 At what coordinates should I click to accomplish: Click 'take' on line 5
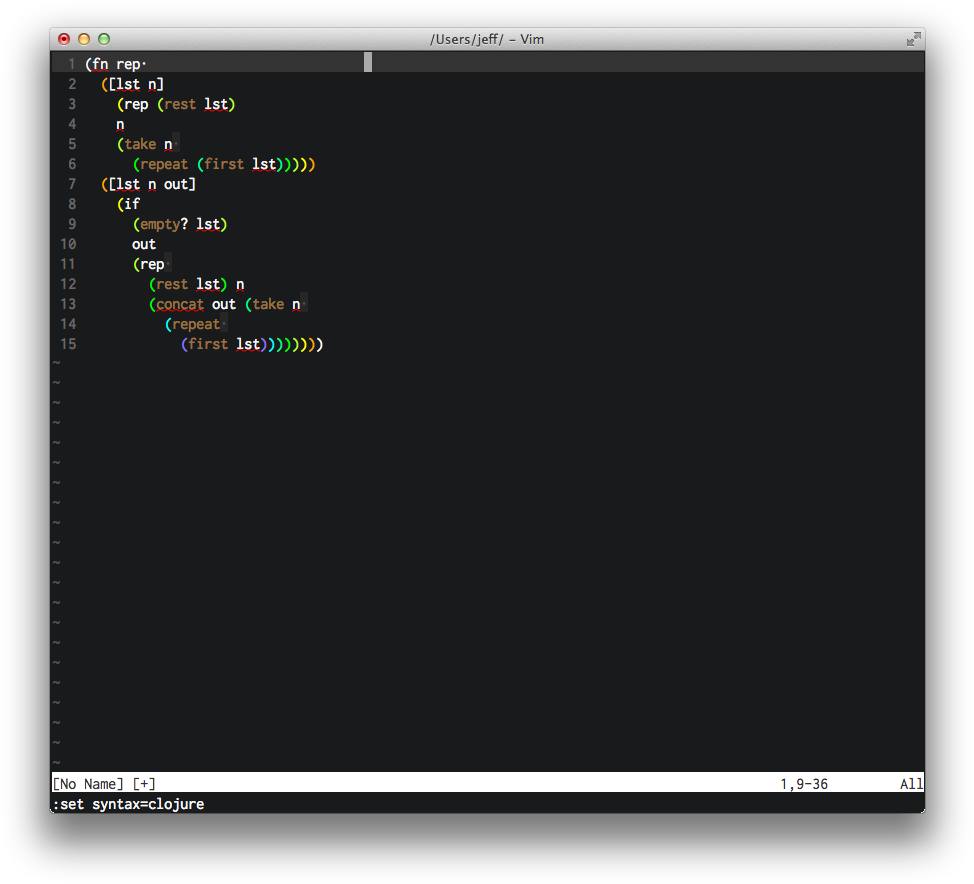coord(140,145)
